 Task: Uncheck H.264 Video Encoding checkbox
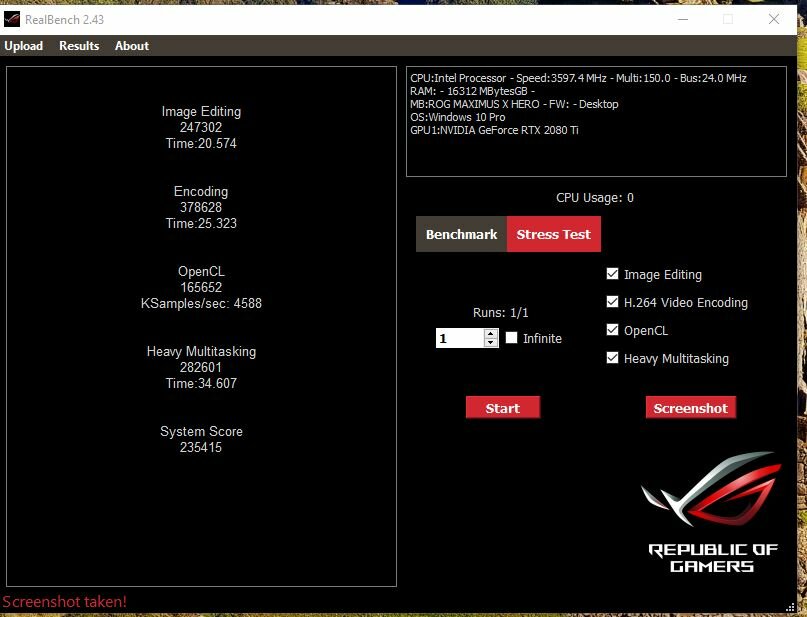click(612, 302)
